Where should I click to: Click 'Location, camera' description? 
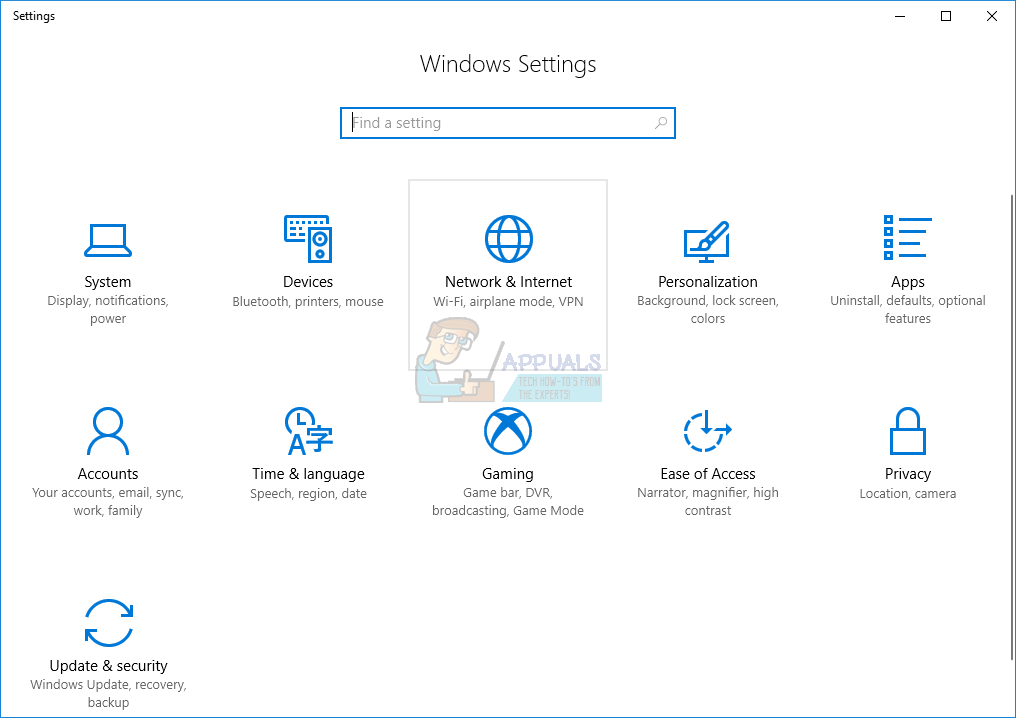click(907, 494)
